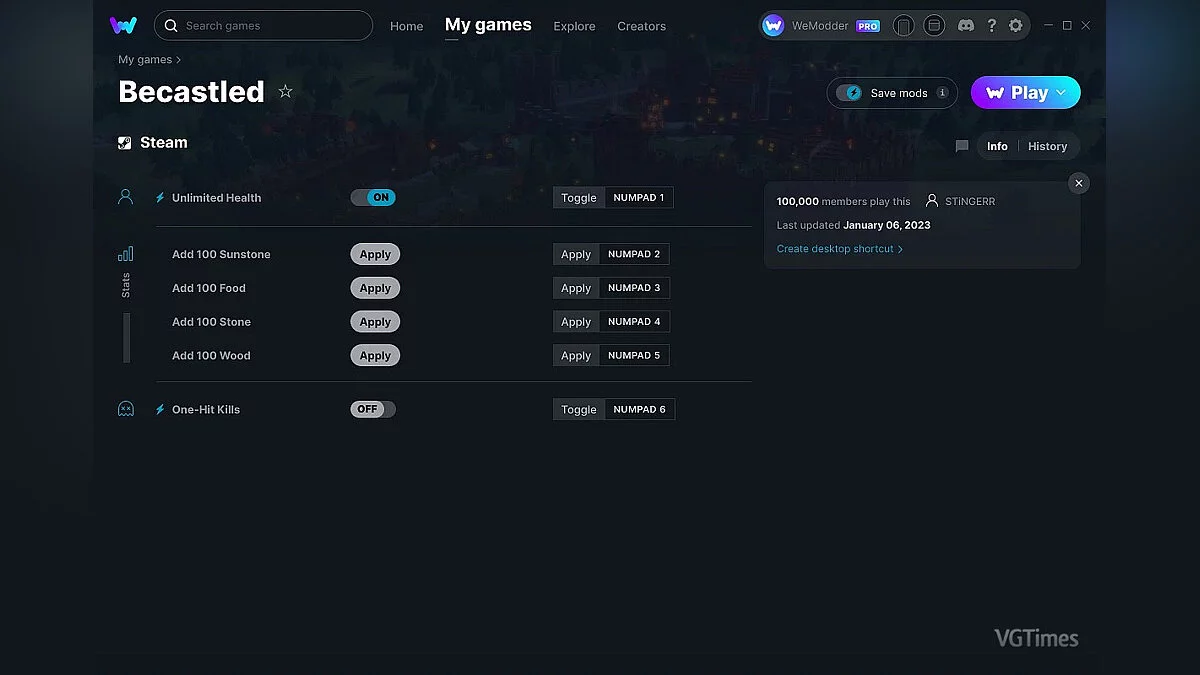Select the player category icon
Screen dimensions: 1200x675
coord(125,197)
